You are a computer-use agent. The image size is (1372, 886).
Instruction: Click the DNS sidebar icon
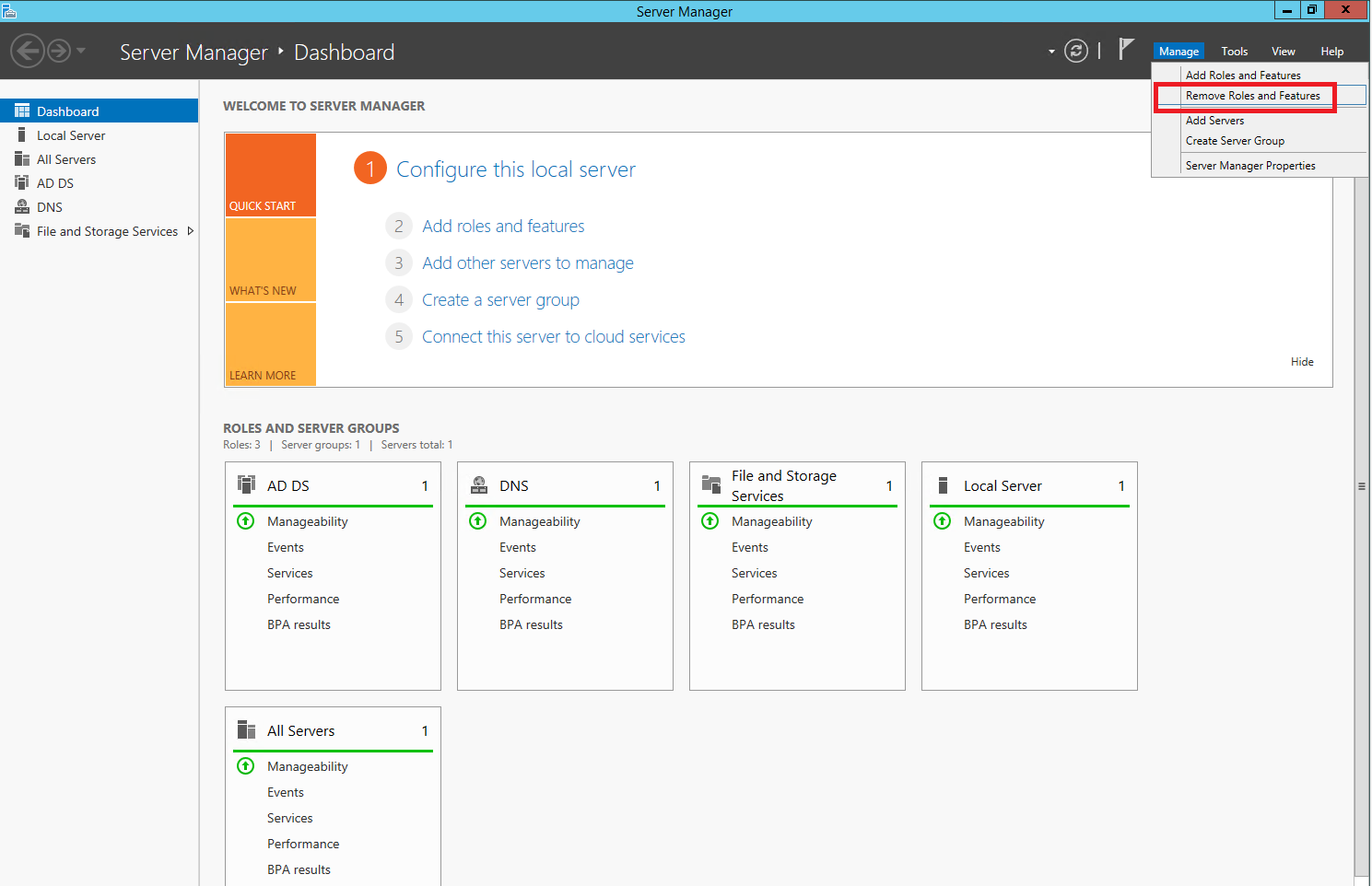[22, 206]
